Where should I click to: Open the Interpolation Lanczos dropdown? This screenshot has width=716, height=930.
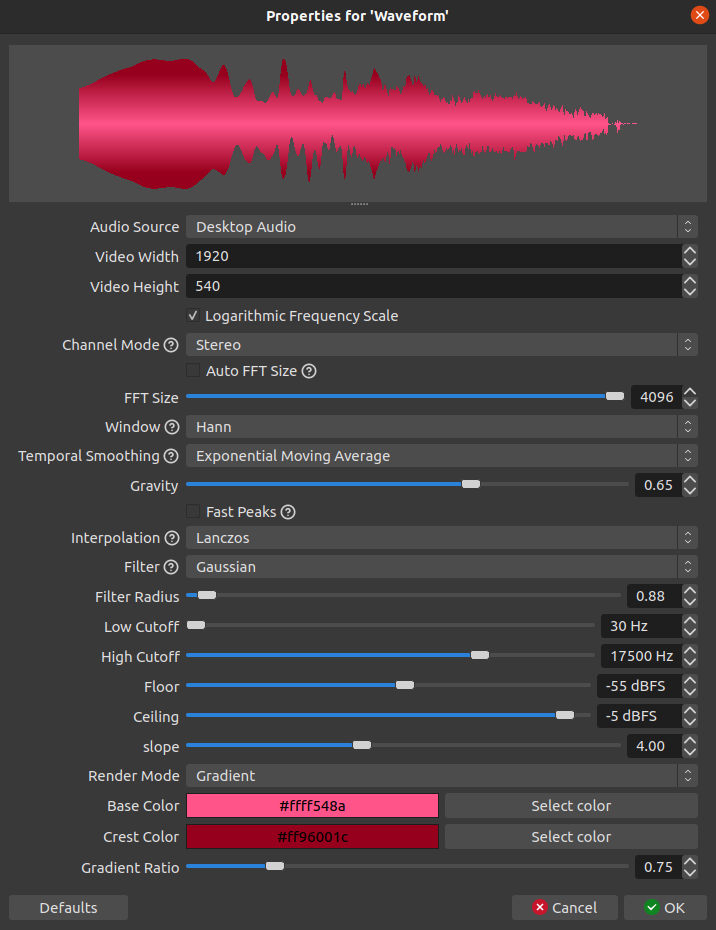[441, 538]
